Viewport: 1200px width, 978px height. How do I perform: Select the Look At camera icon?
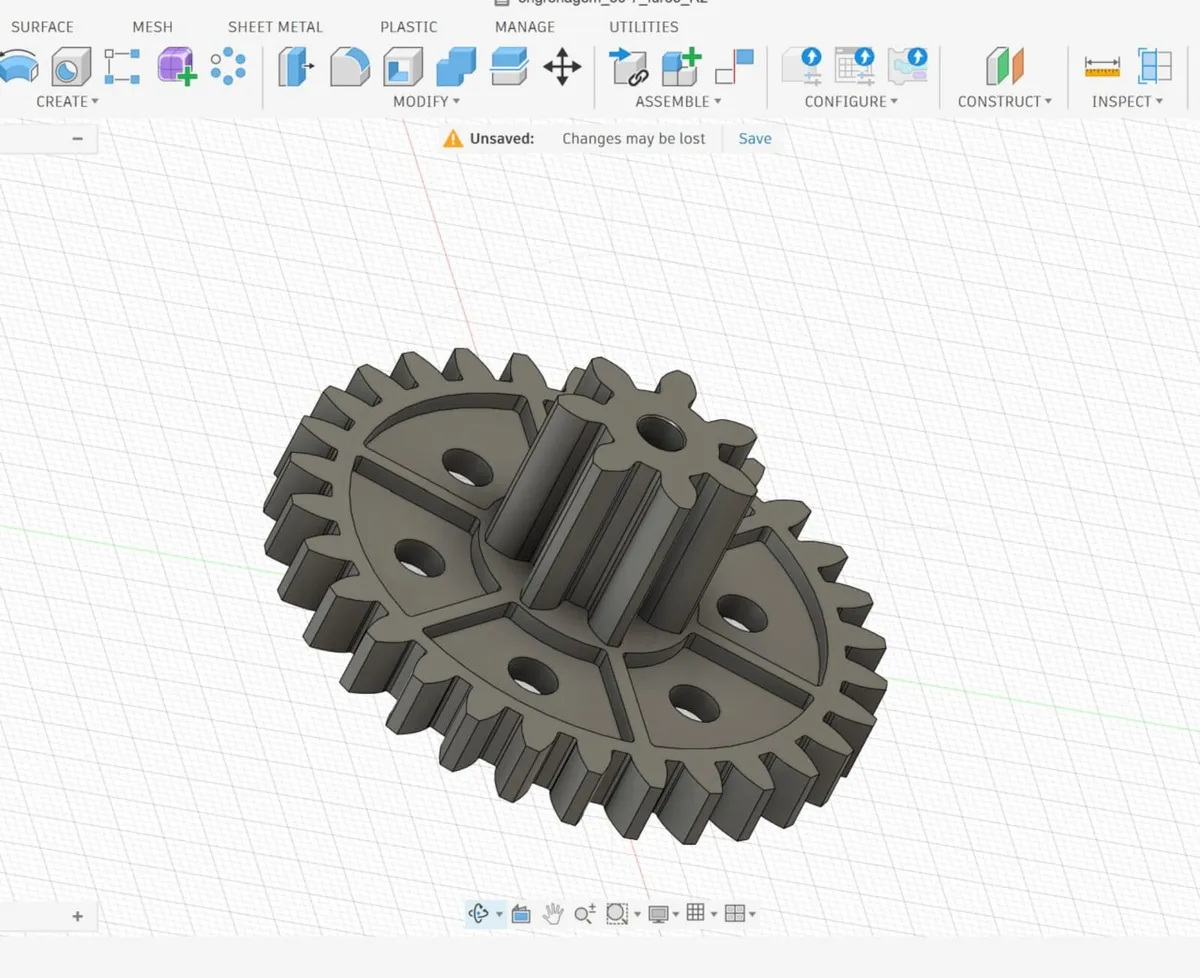(x=521, y=913)
